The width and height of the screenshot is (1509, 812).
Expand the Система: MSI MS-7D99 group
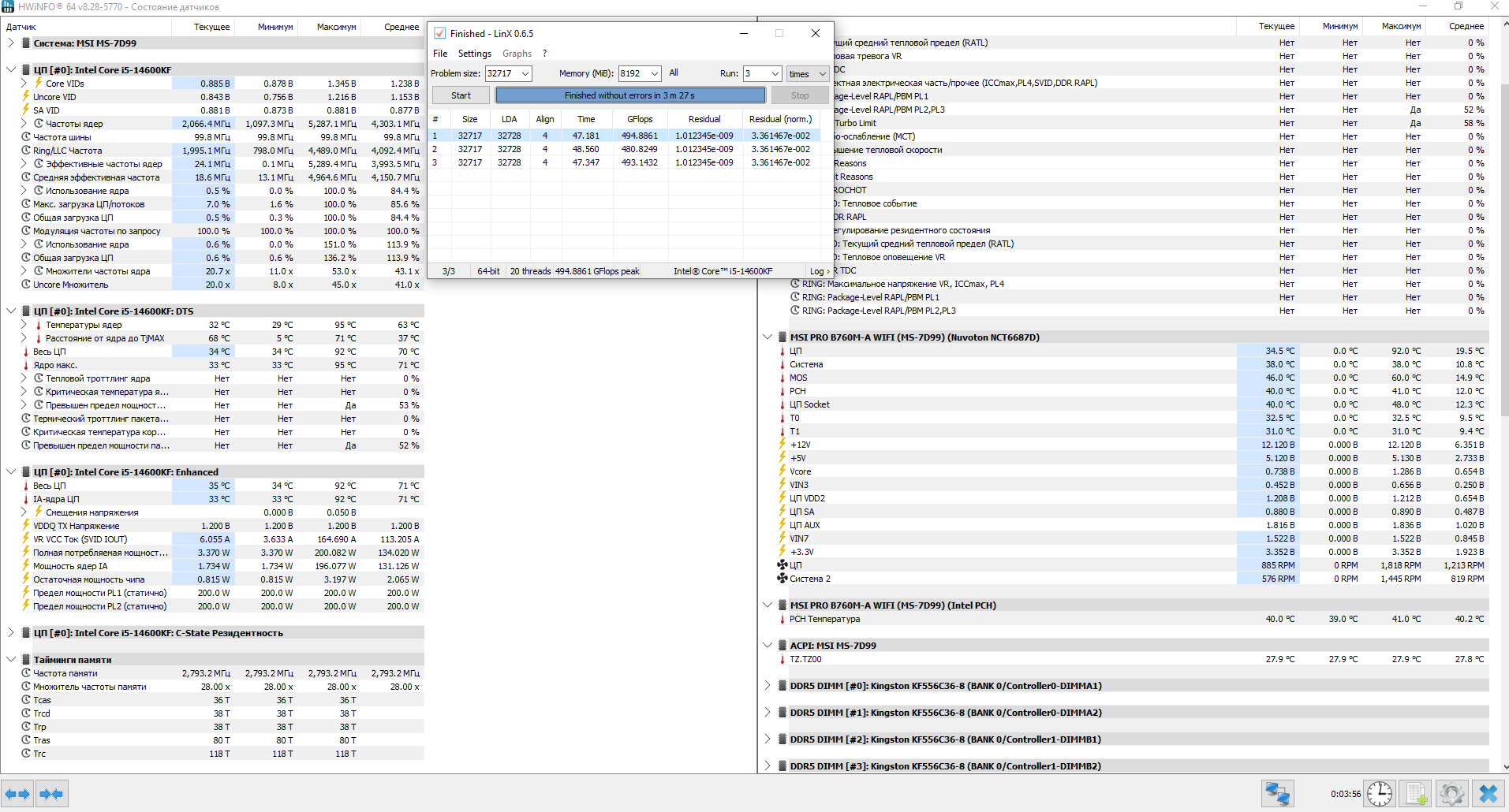(11, 43)
